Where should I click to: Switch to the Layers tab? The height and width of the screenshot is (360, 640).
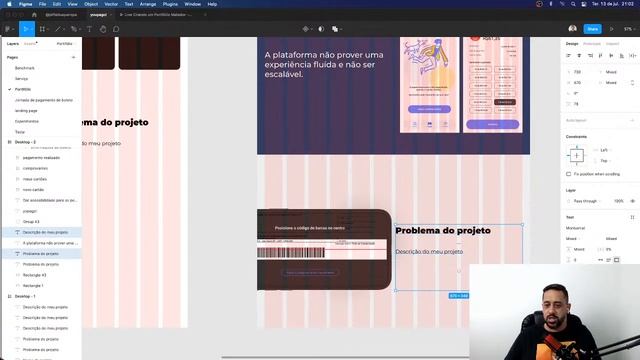(13, 44)
